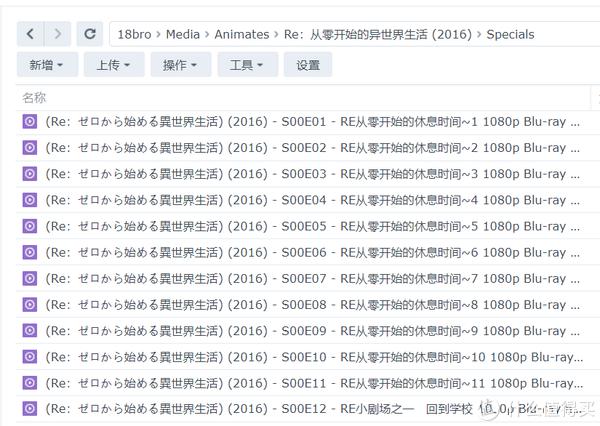Screen dimensions: 600x426
Task: Click the video icon of the S00E05 file
Action: (x=29, y=226)
